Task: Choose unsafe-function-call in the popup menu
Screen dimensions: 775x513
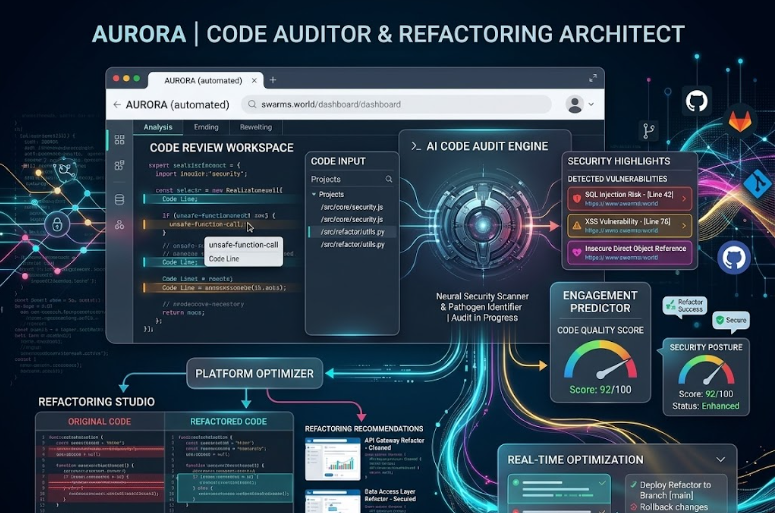Action: pyautogui.click(x=243, y=245)
